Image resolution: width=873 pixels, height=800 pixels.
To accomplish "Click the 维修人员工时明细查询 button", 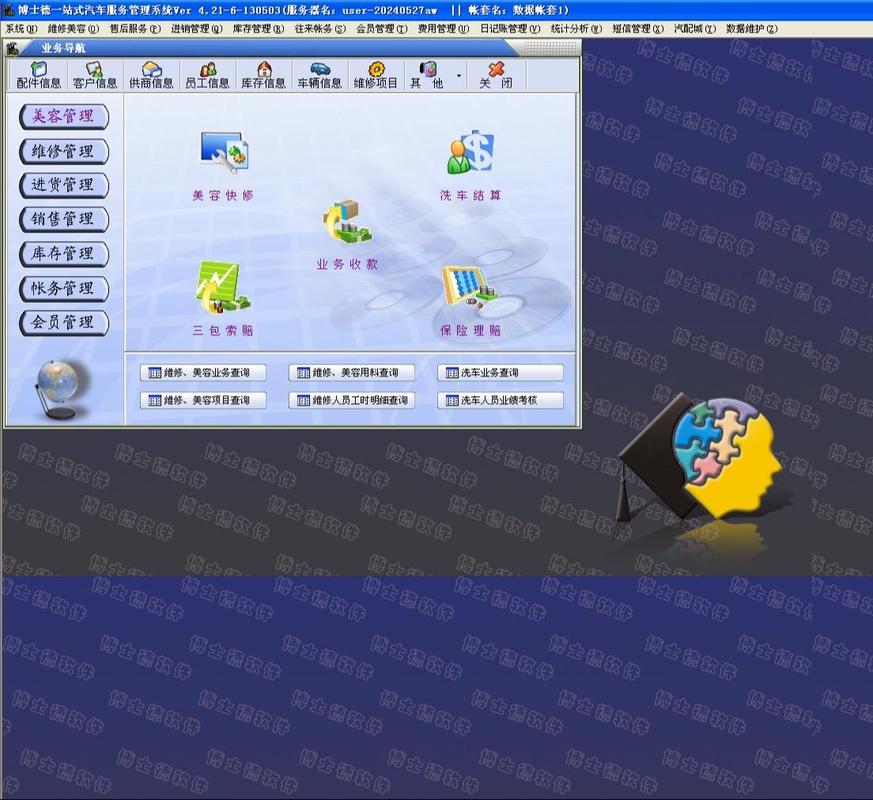I will 351,400.
